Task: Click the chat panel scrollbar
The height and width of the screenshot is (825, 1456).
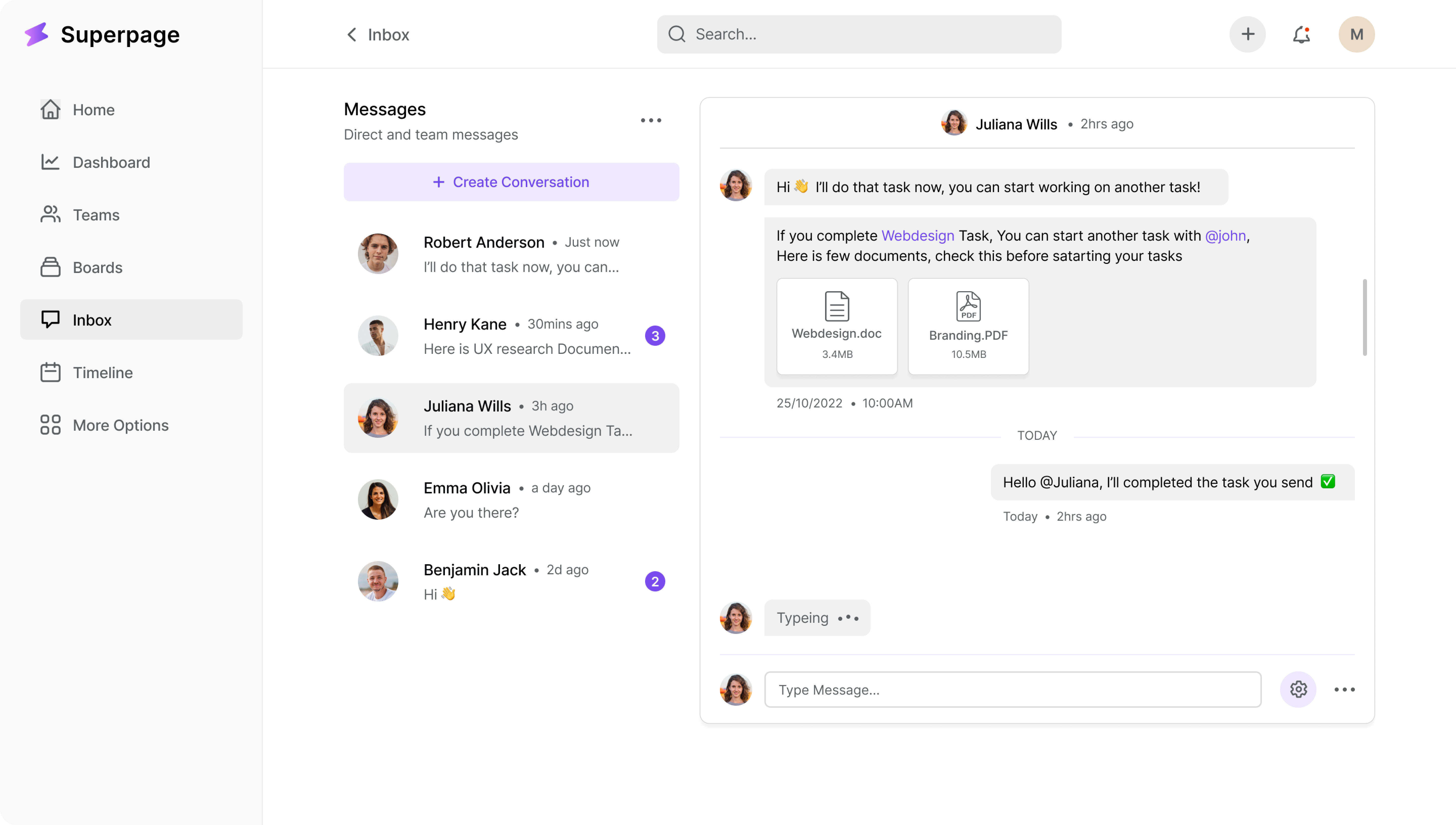Action: click(1364, 317)
